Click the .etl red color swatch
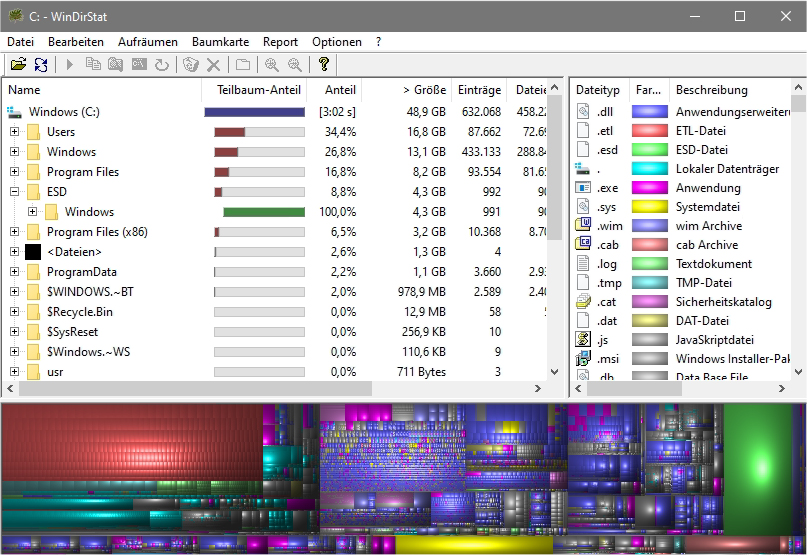Image resolution: width=807 pixels, height=555 pixels. pyautogui.click(x=650, y=131)
